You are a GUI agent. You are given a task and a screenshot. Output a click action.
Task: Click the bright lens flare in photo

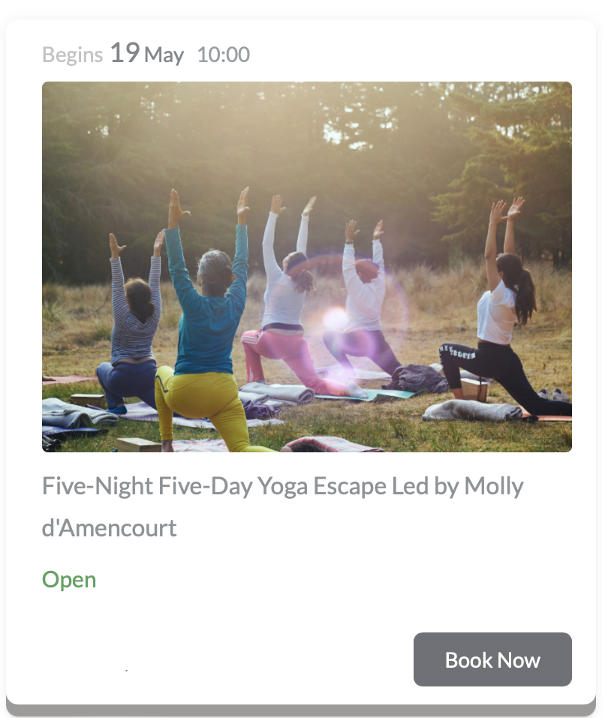335,318
